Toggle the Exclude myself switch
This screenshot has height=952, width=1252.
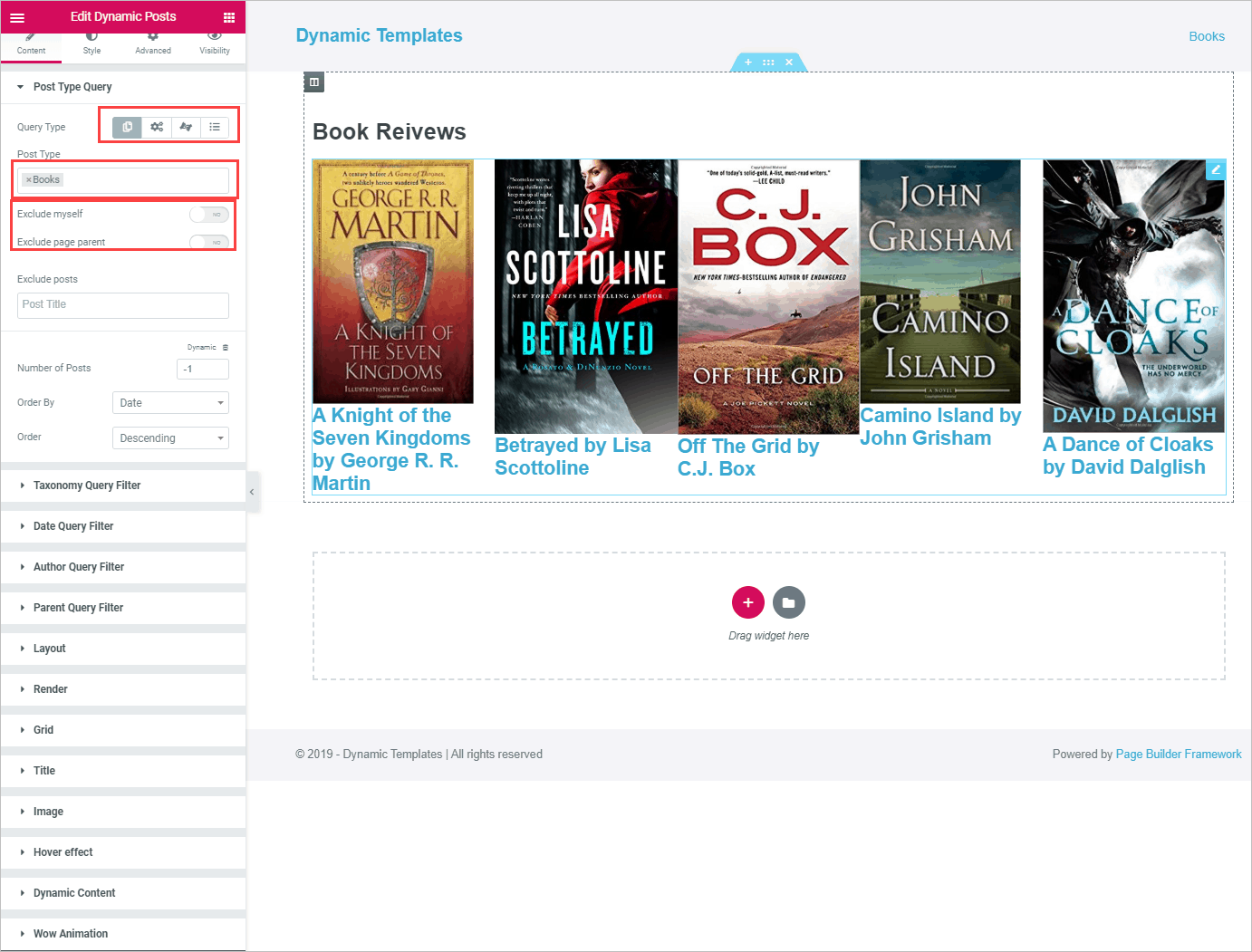coord(209,215)
